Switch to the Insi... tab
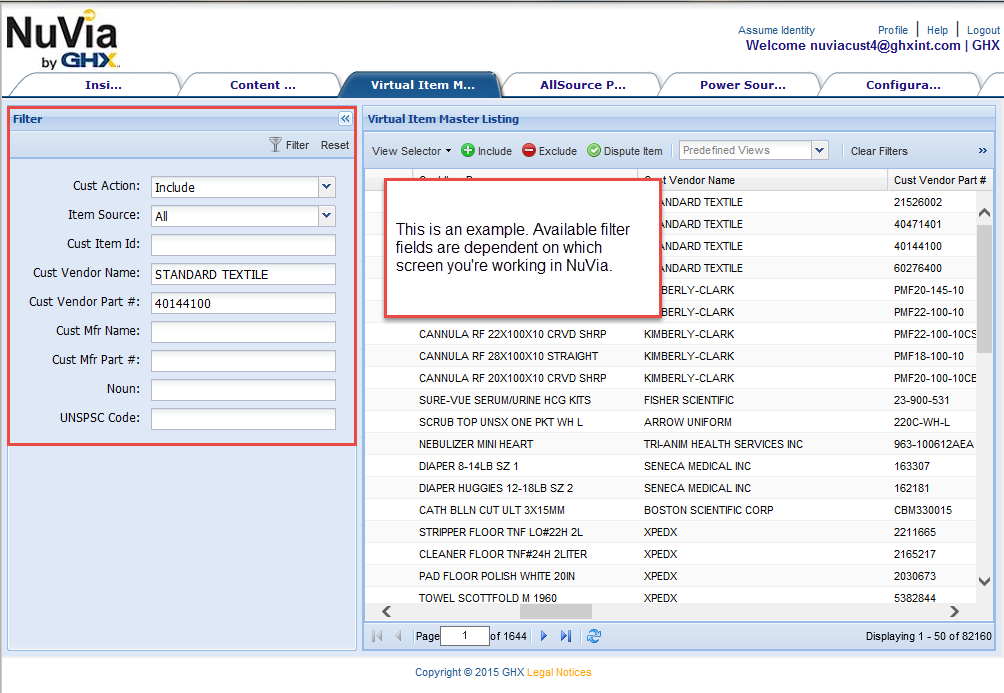The image size is (1004, 693). [x=103, y=85]
